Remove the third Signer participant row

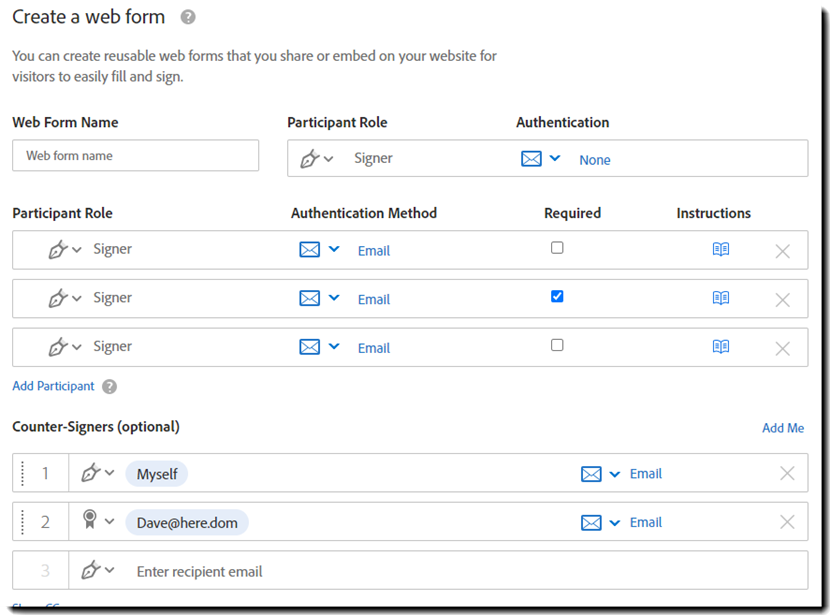click(x=782, y=348)
